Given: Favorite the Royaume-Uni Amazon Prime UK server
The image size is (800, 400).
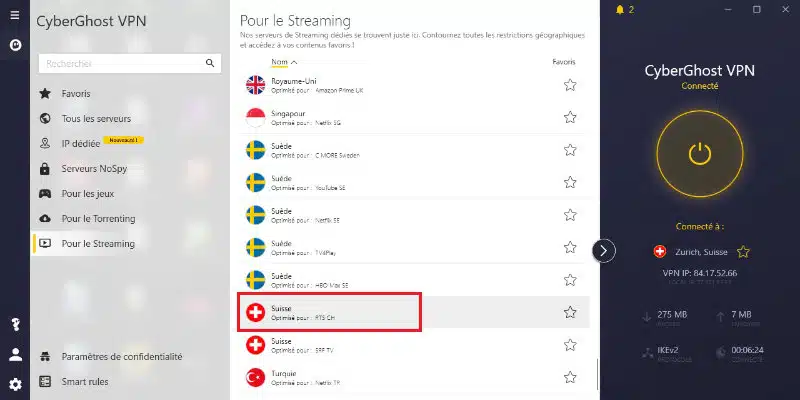Looking at the screenshot, I should [570, 85].
